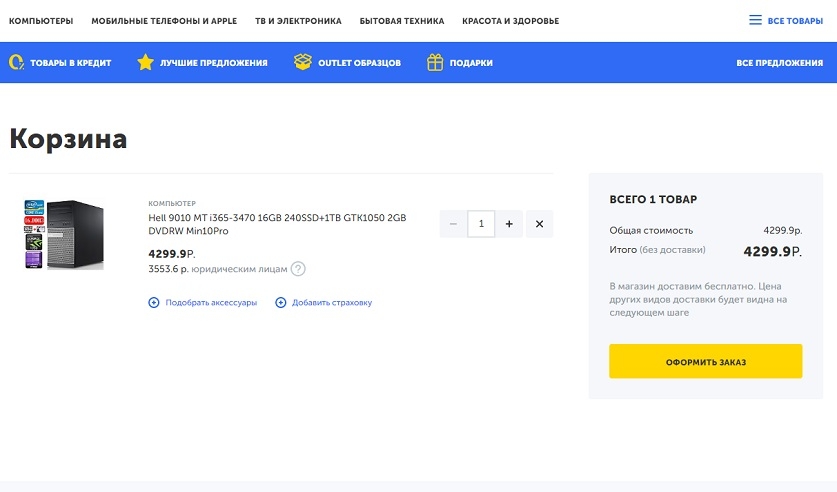Open the Hell 9010 MT product title

pyautogui.click(x=277, y=223)
